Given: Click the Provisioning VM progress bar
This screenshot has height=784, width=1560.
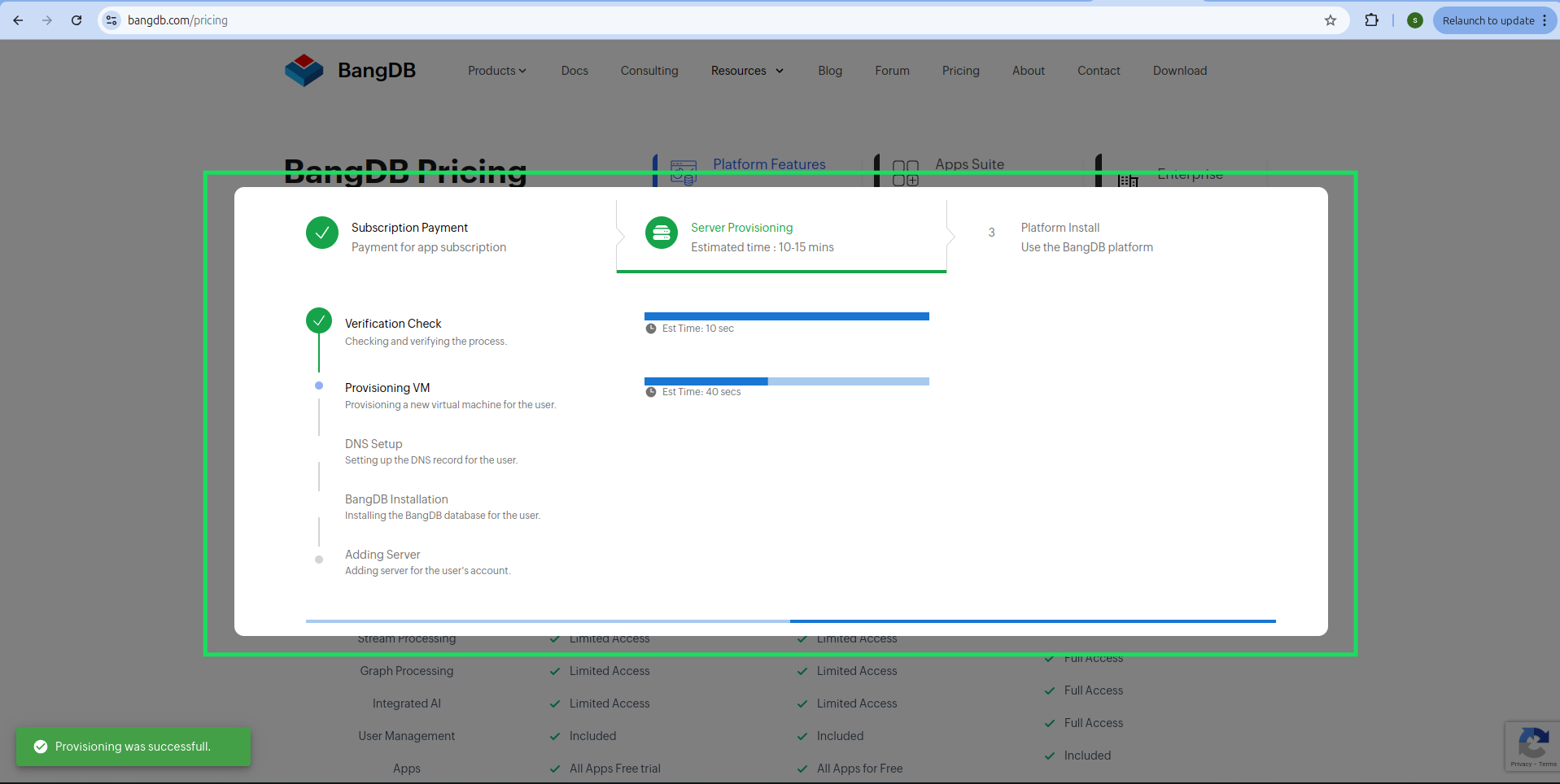Looking at the screenshot, I should [787, 381].
